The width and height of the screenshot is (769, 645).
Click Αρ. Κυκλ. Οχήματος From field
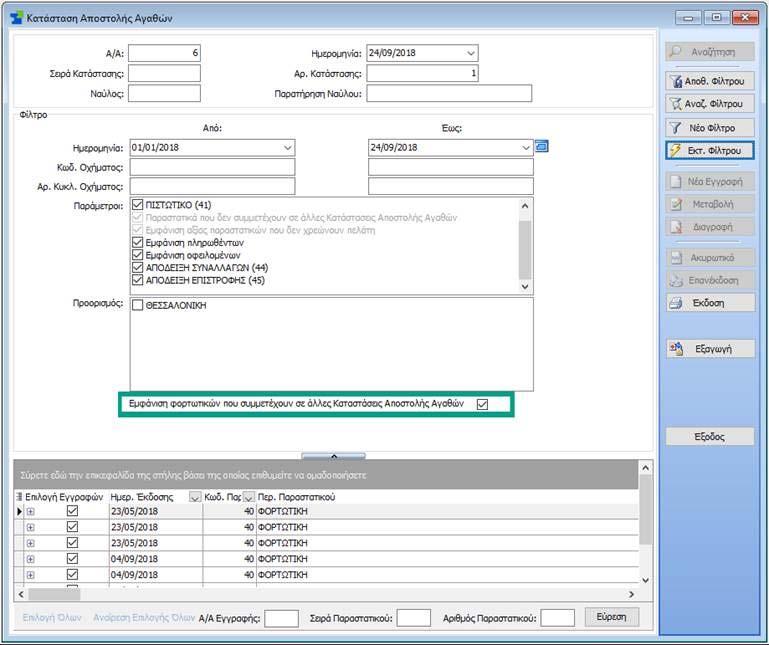point(212,186)
